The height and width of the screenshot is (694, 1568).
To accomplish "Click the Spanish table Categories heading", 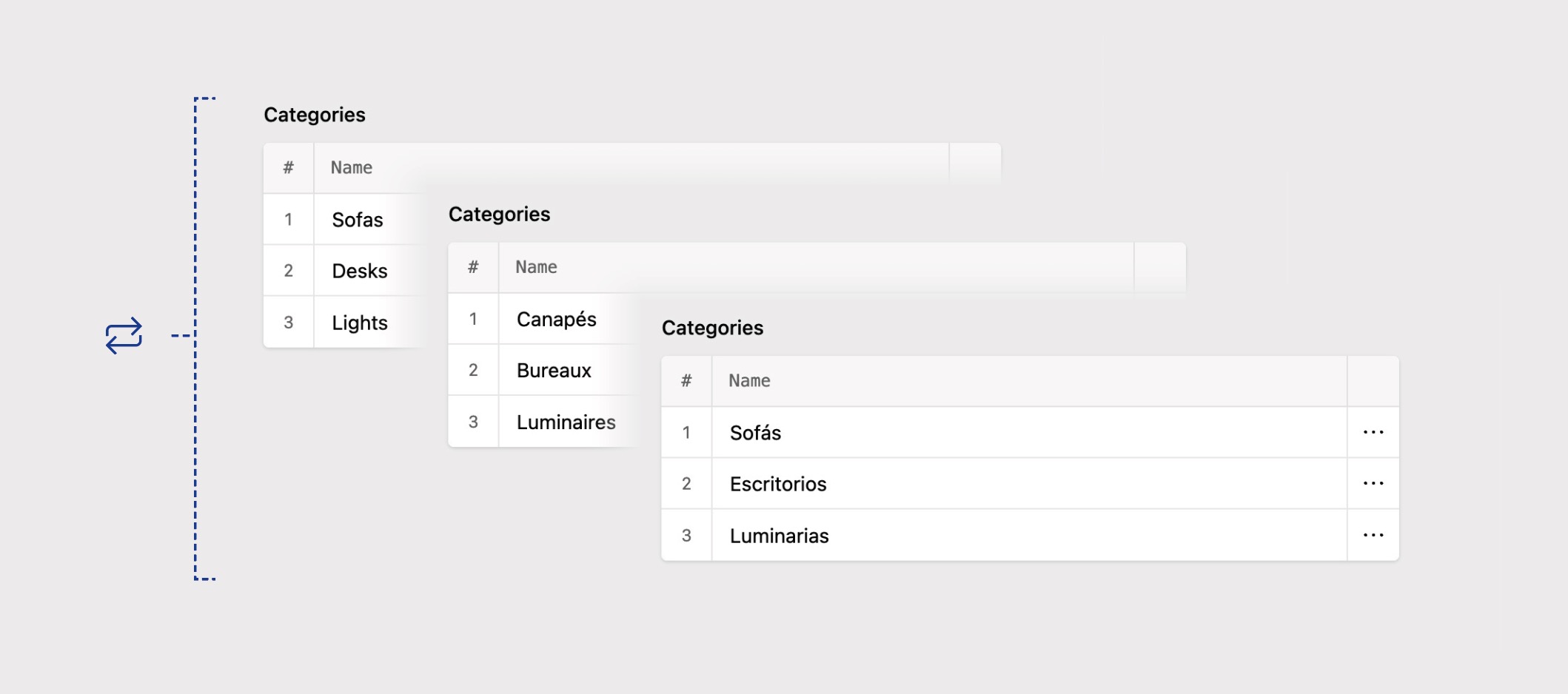I will [713, 327].
